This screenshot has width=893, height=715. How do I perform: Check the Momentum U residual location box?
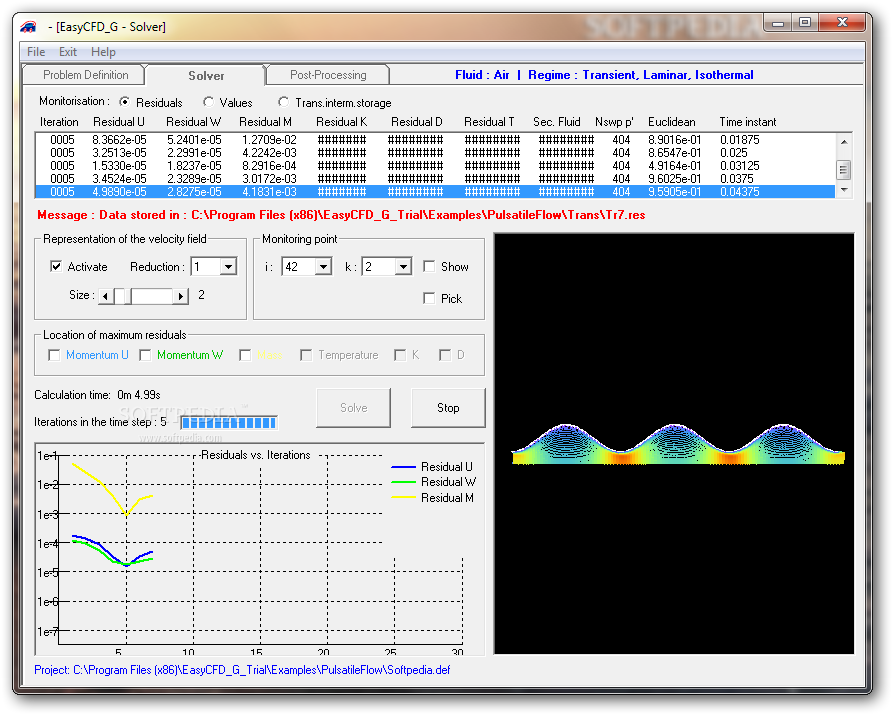click(54, 355)
